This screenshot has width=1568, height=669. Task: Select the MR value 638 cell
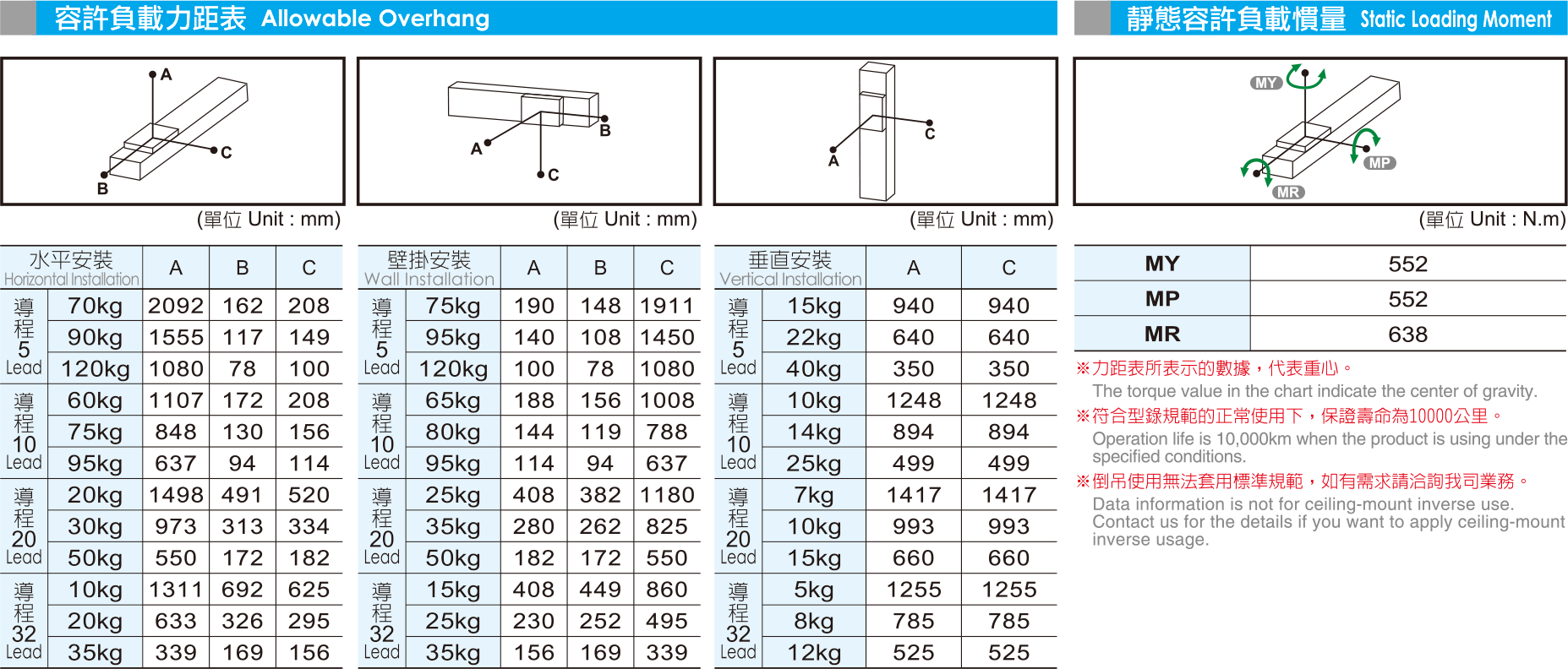coord(1407,334)
